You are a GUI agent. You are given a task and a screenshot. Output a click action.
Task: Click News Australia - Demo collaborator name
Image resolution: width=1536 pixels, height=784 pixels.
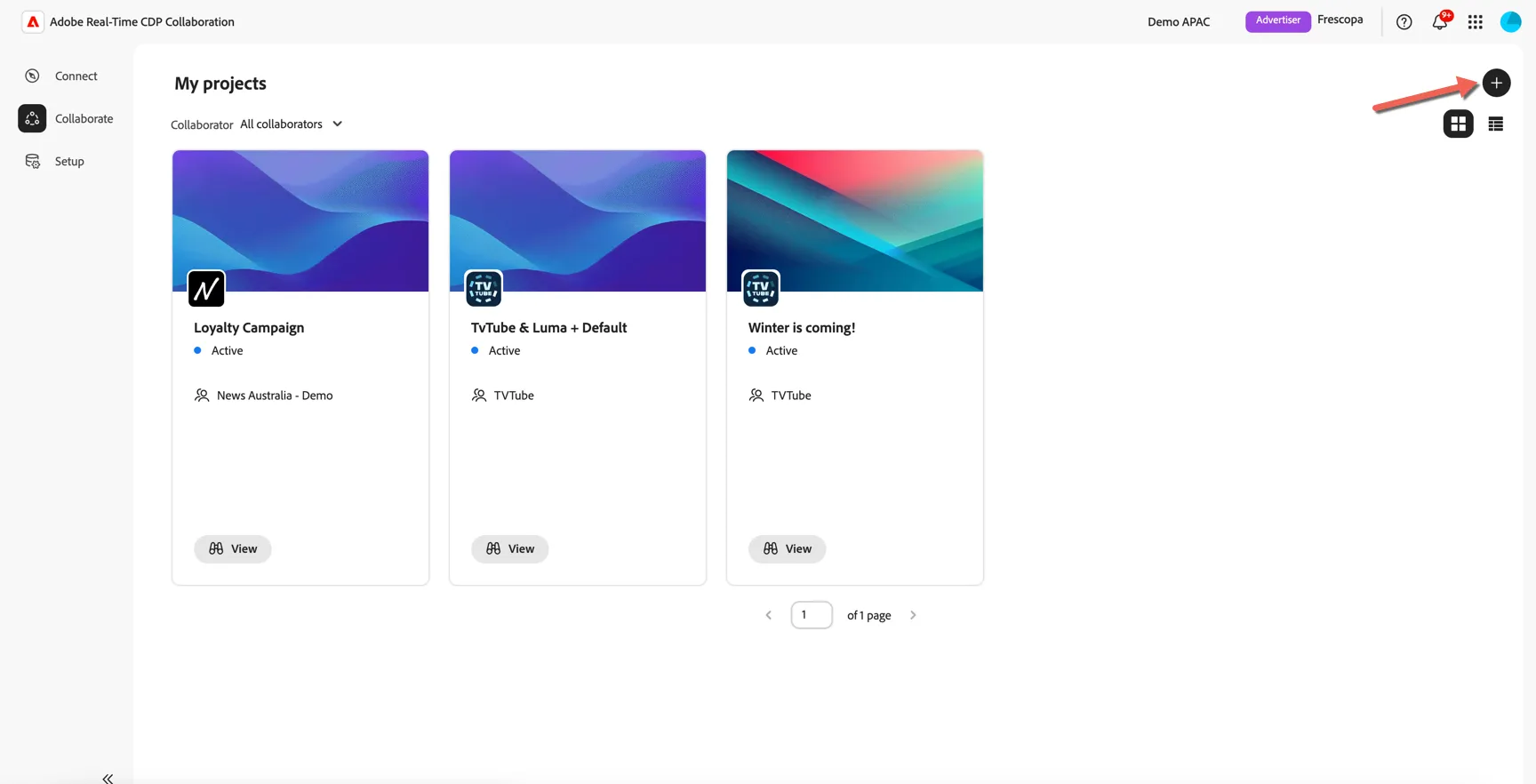(275, 396)
